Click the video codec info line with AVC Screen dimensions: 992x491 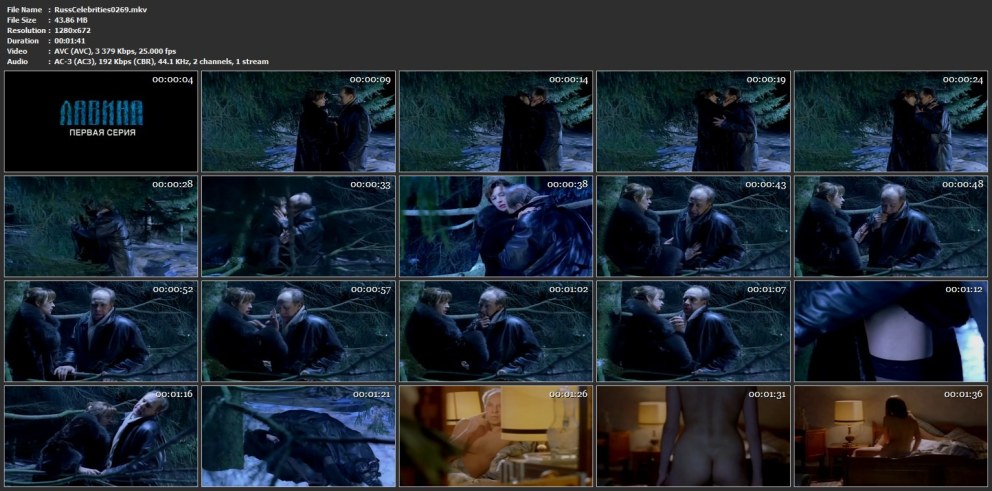tap(115, 51)
